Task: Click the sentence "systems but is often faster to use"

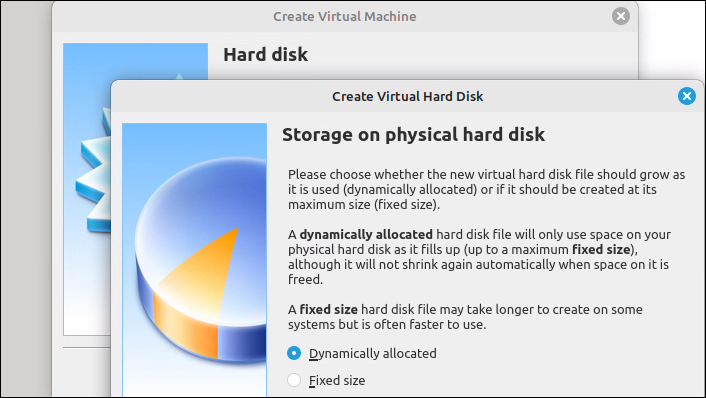Action: [x=386, y=325]
